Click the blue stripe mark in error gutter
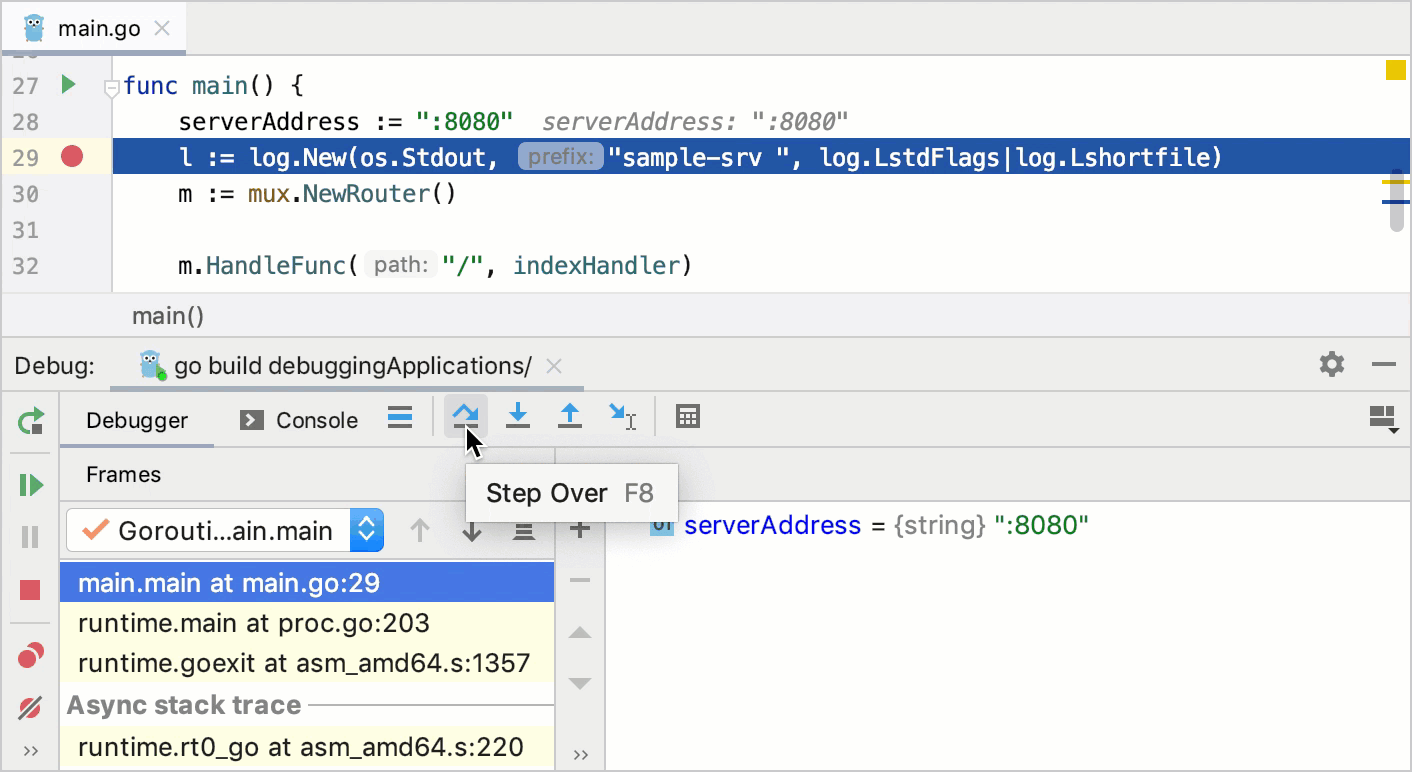 pos(1395,201)
